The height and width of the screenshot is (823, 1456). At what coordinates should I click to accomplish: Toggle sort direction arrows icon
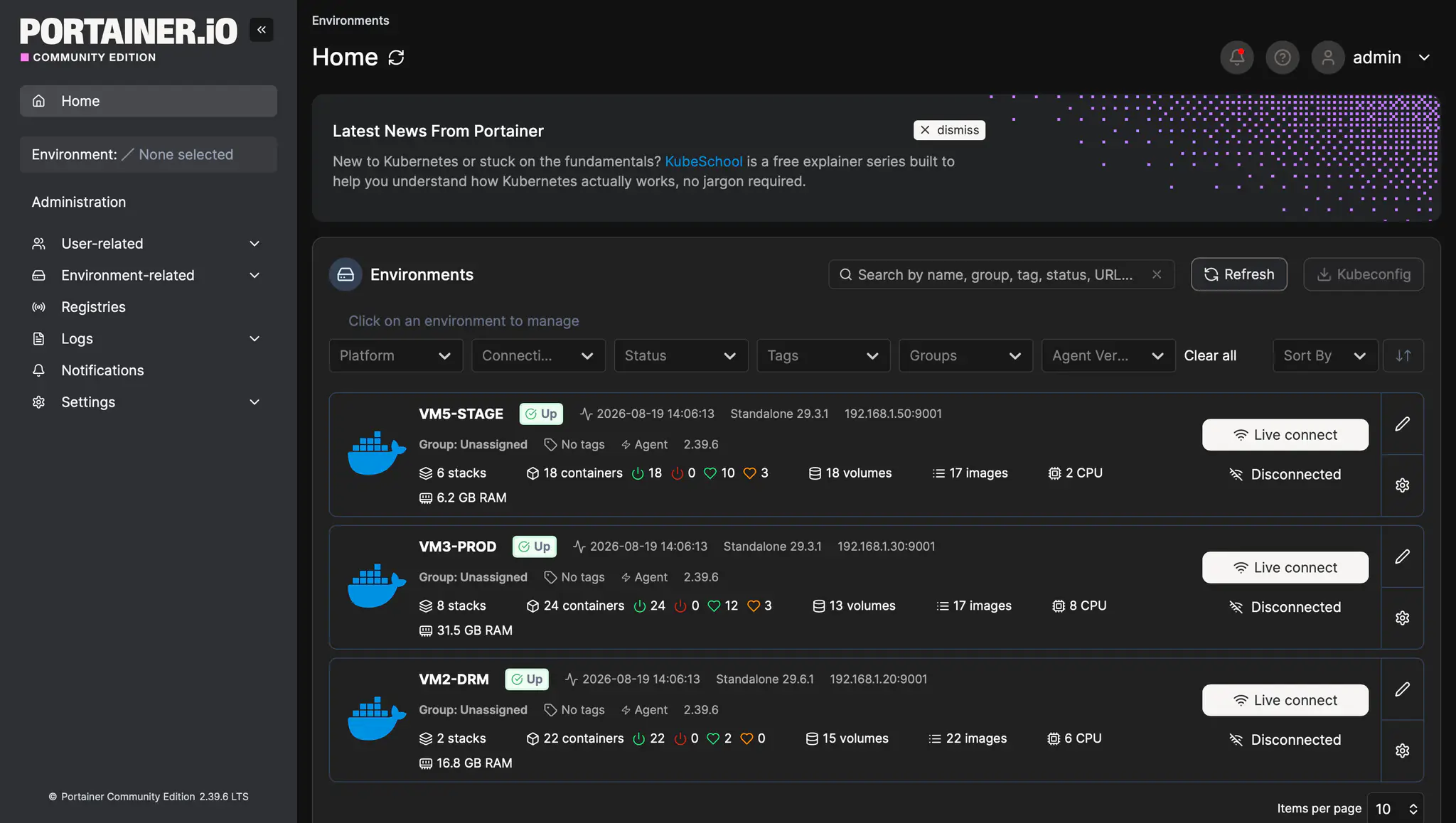1403,355
